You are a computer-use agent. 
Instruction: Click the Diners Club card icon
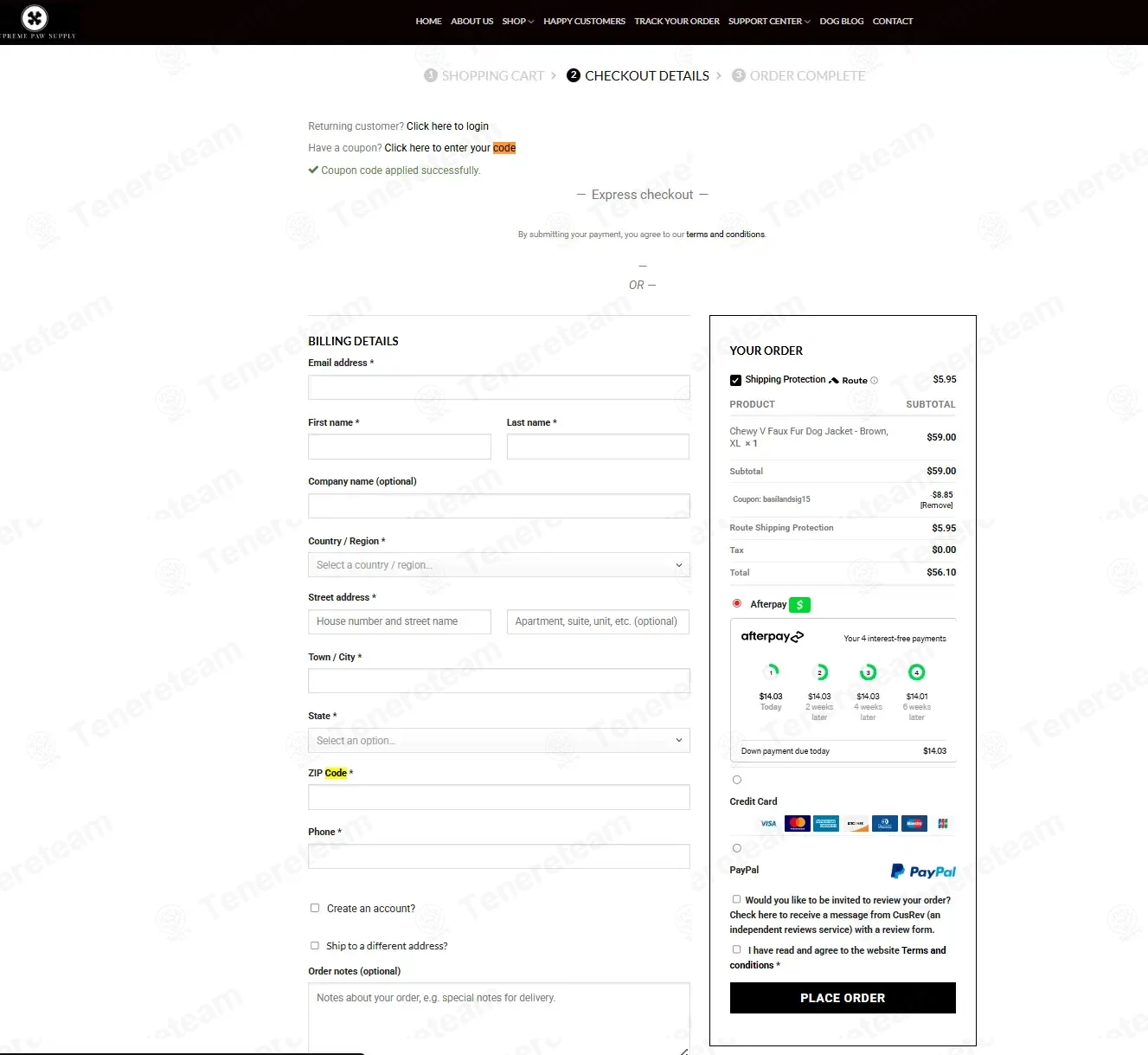[x=885, y=823]
